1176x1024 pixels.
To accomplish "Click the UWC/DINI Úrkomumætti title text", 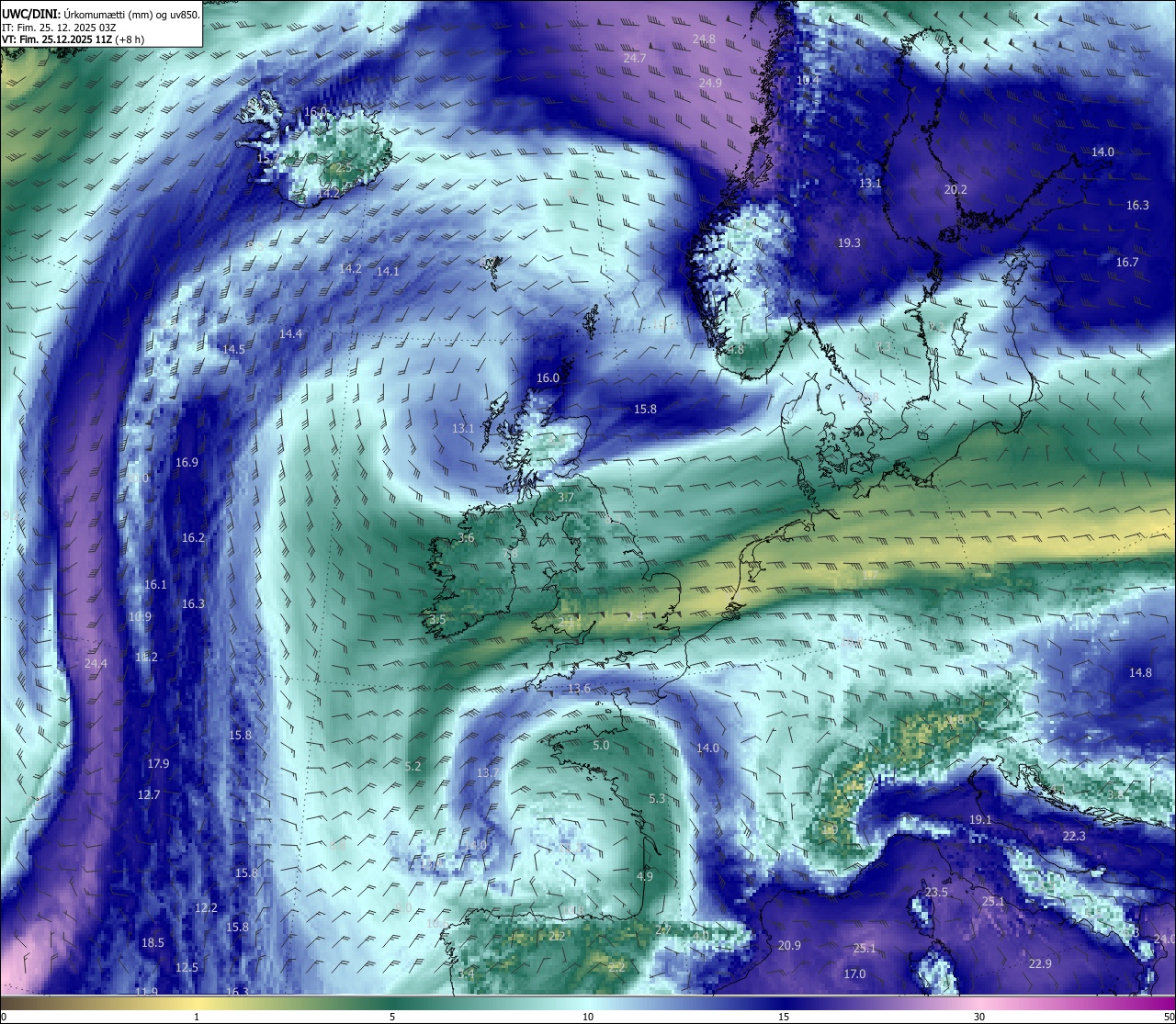I will point(101,15).
